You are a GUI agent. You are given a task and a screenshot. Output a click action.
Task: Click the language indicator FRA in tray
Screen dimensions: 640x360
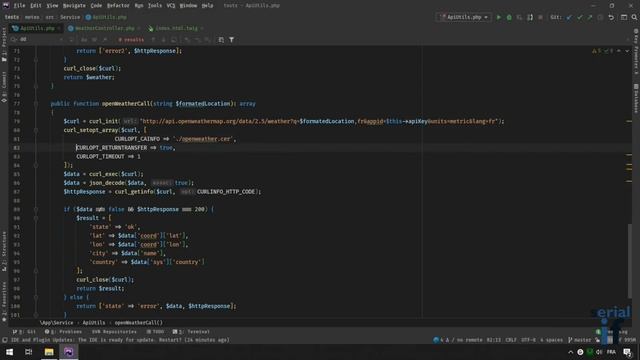coord(611,352)
